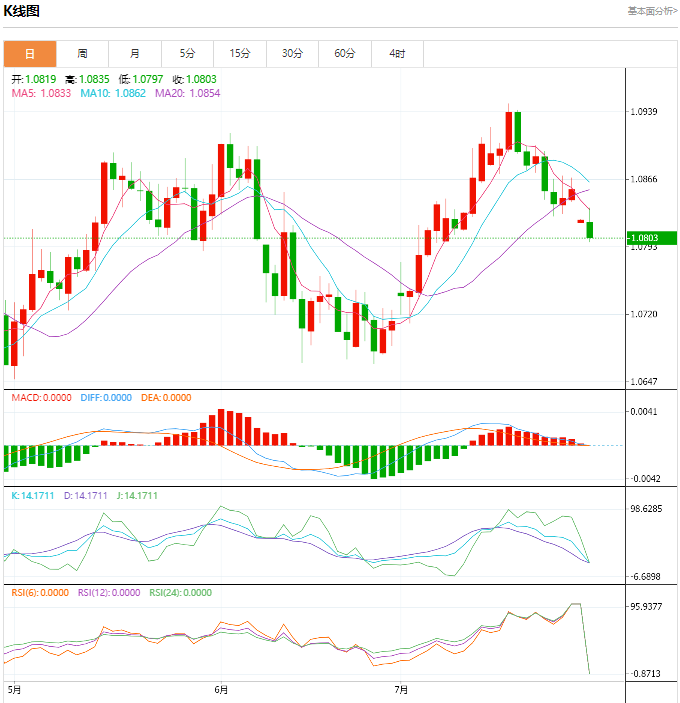Click the green 1.0803 current price tag
The height and width of the screenshot is (703, 680).
(x=650, y=238)
